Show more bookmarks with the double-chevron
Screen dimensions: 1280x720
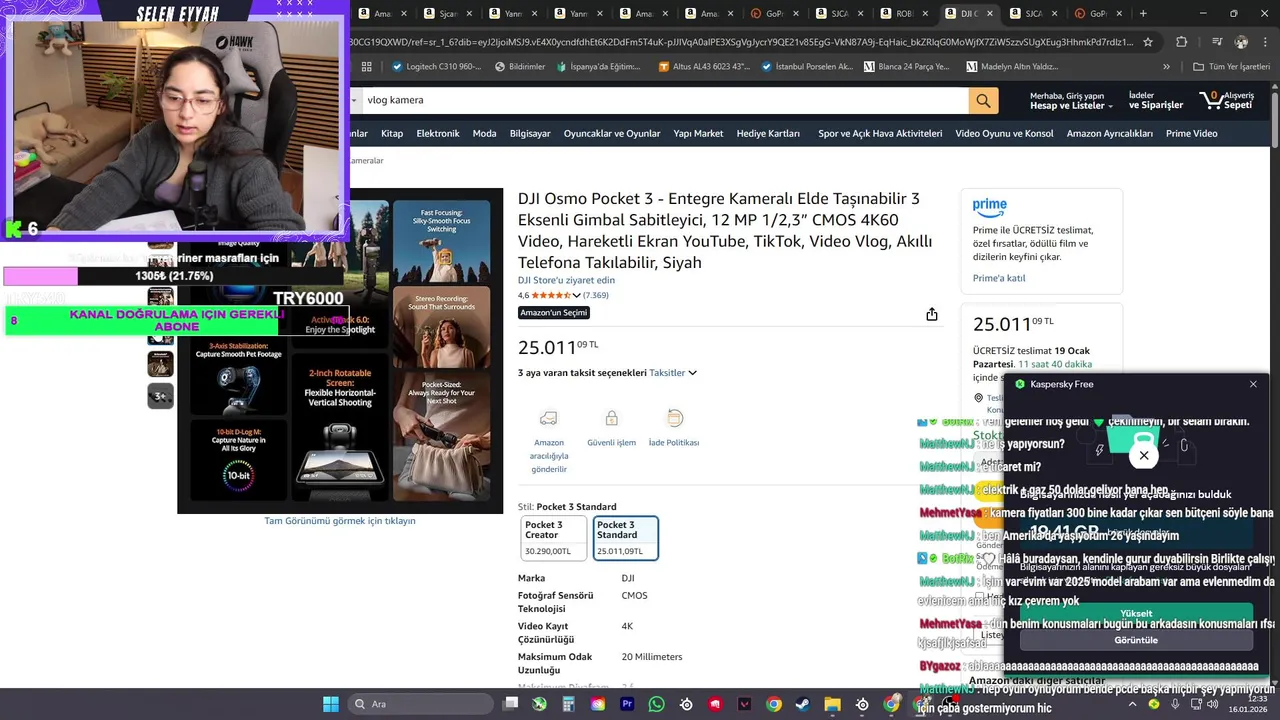[x=1166, y=67]
